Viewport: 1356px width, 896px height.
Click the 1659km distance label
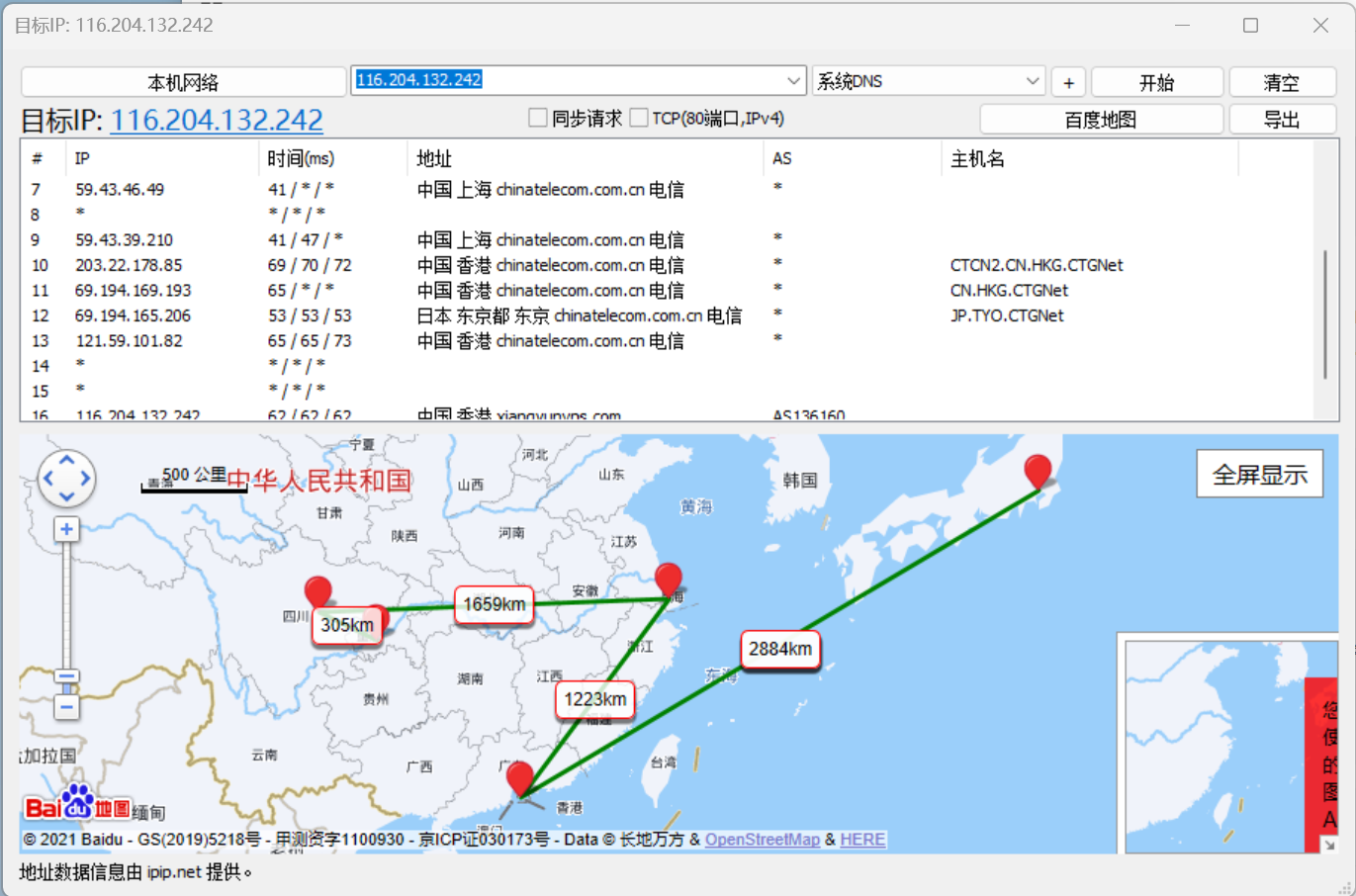(494, 604)
